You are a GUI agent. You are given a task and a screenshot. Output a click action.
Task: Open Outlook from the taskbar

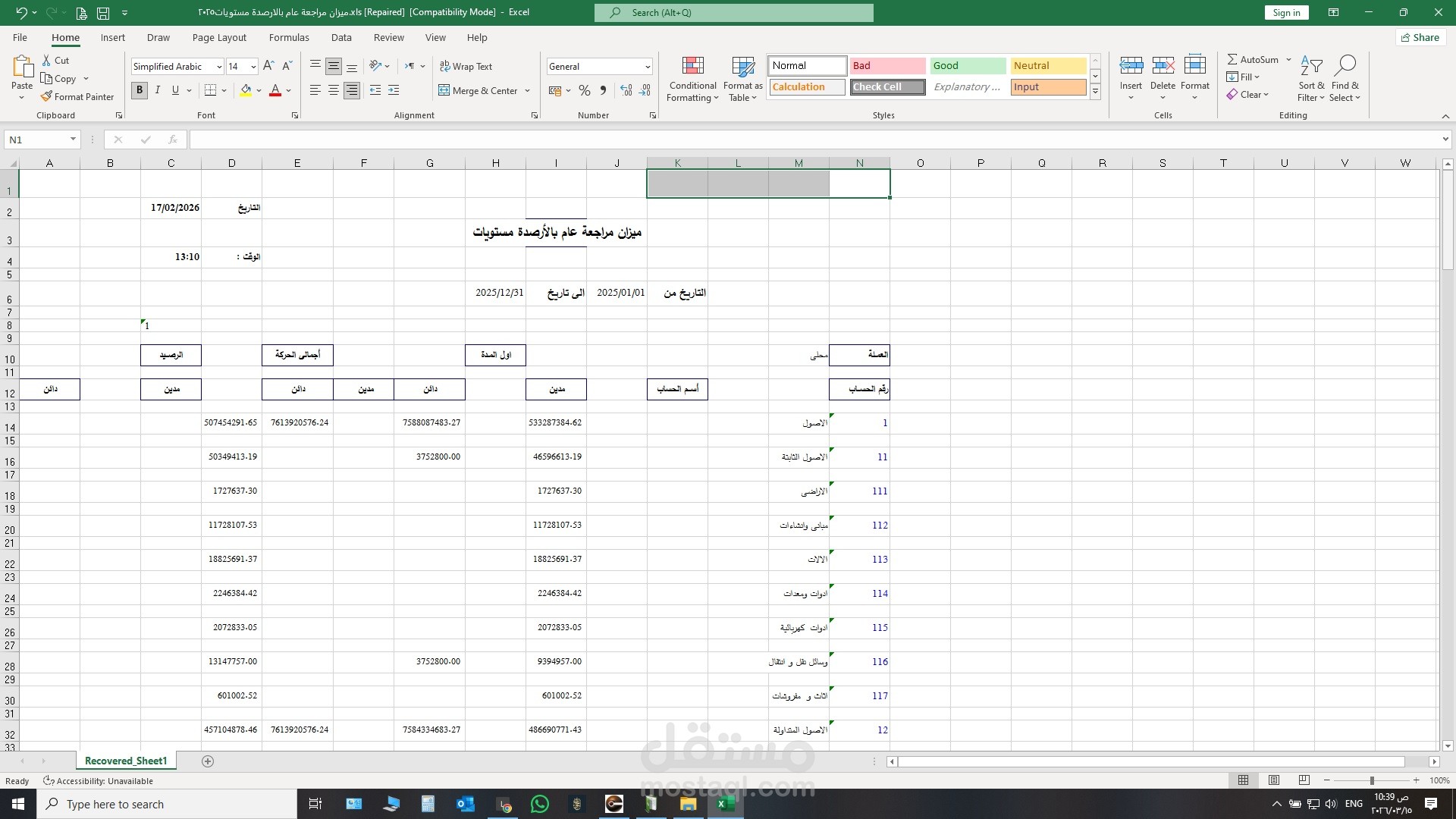click(466, 804)
